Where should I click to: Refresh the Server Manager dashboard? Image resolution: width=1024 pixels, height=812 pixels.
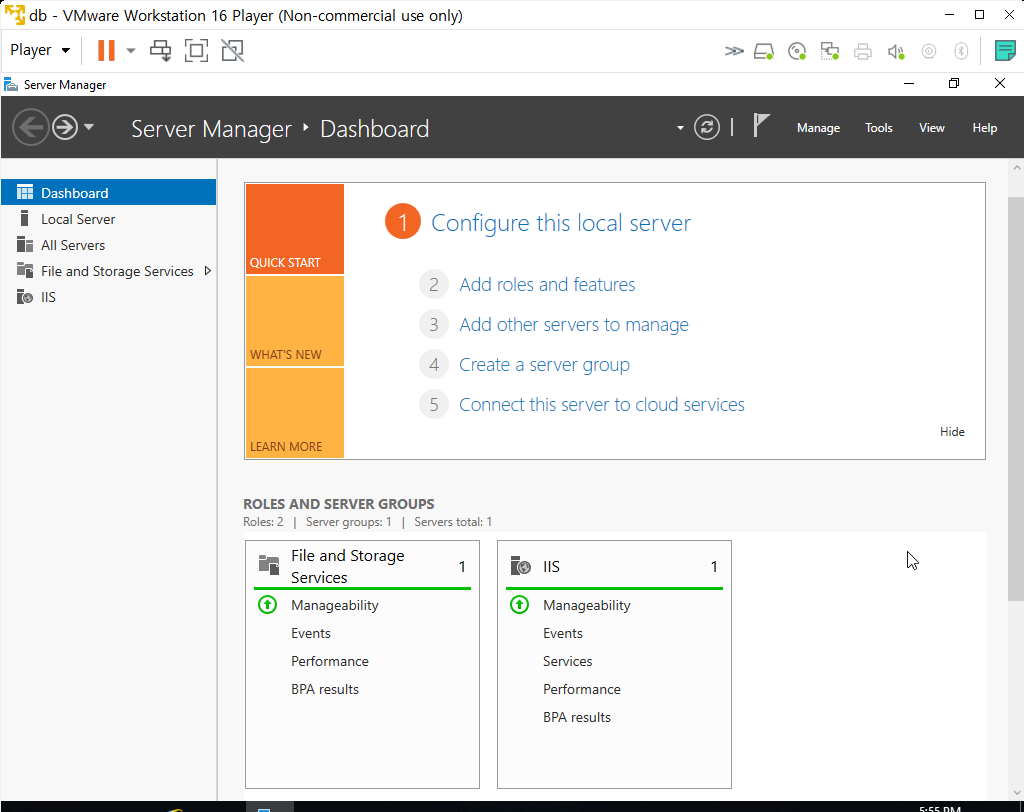point(707,127)
